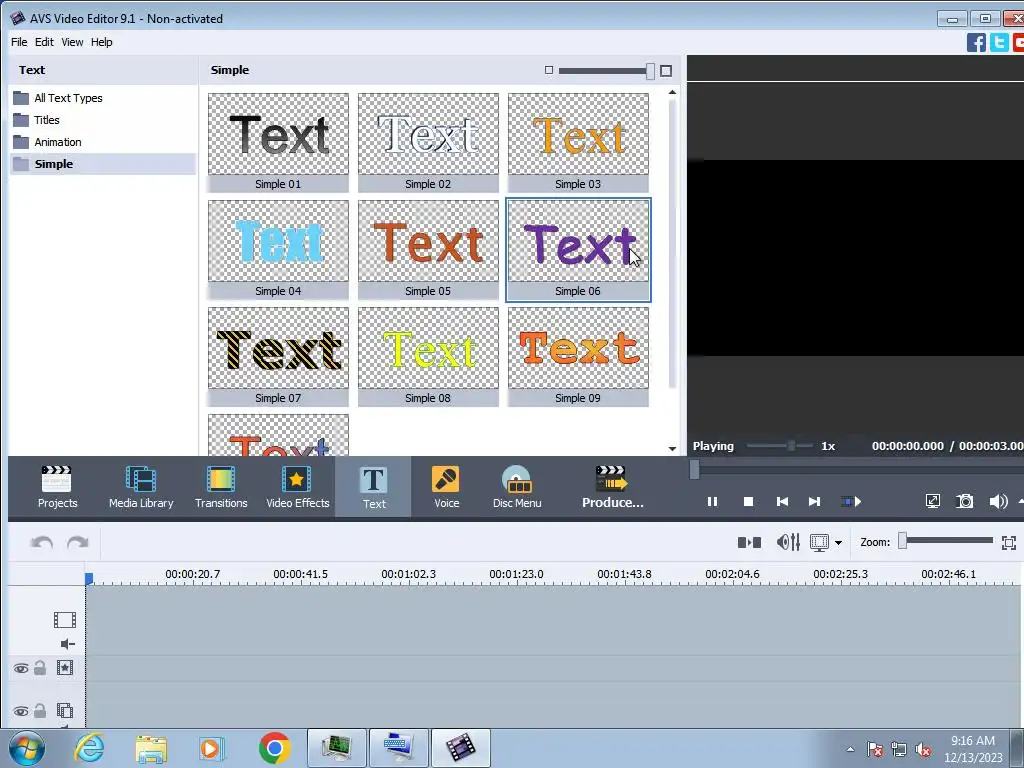Image resolution: width=1024 pixels, height=768 pixels.
Task: Undo the last action
Action: [42, 543]
